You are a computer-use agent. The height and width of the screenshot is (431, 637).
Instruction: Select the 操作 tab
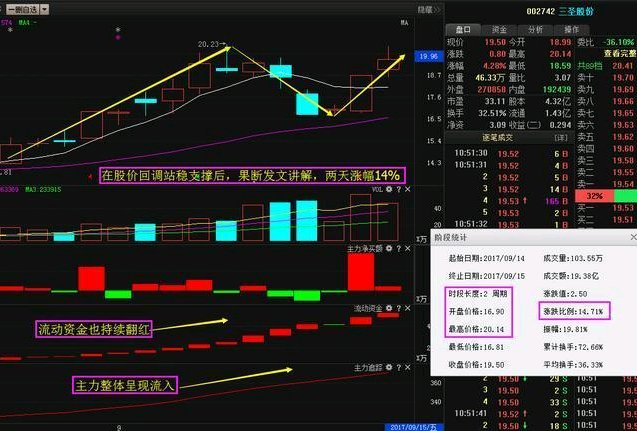tap(572, 30)
